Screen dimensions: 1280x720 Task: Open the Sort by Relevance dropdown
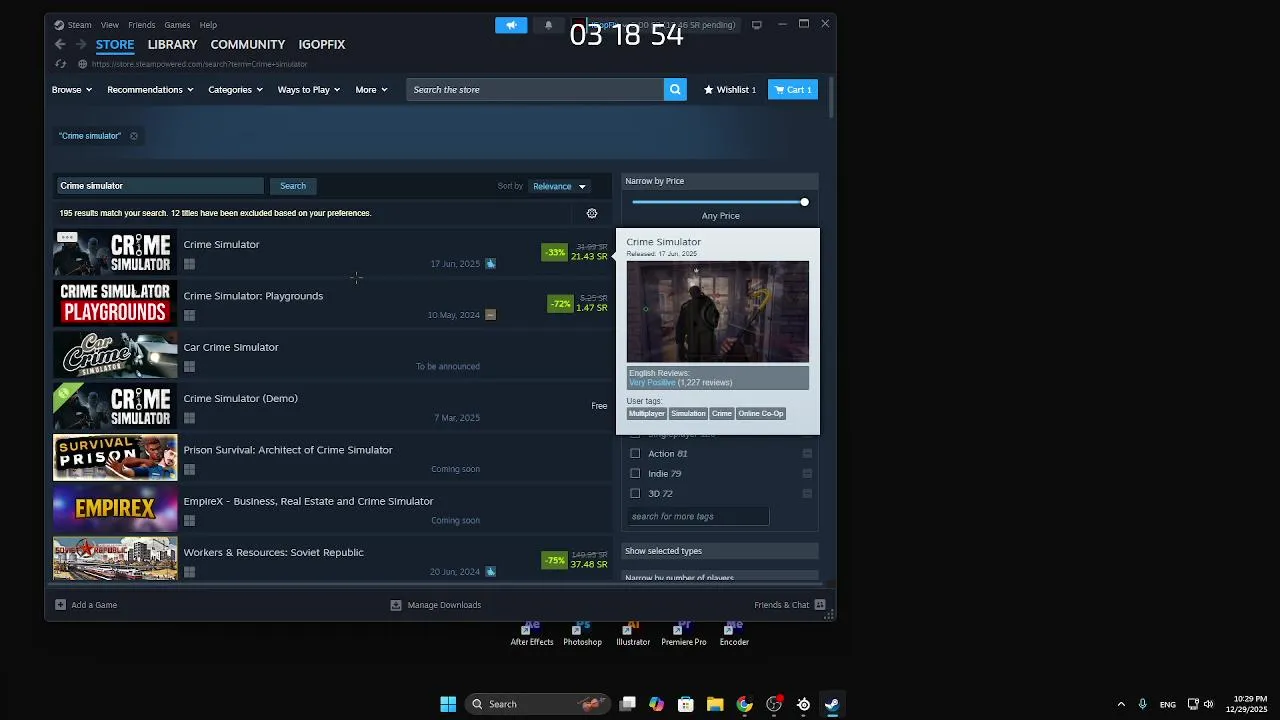(560, 186)
